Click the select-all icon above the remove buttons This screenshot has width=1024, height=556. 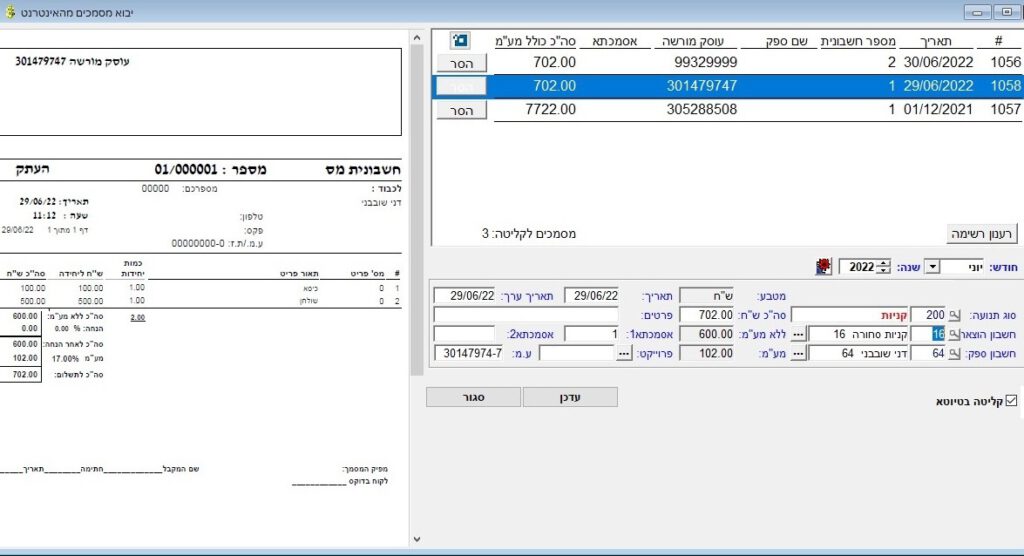[x=460, y=41]
